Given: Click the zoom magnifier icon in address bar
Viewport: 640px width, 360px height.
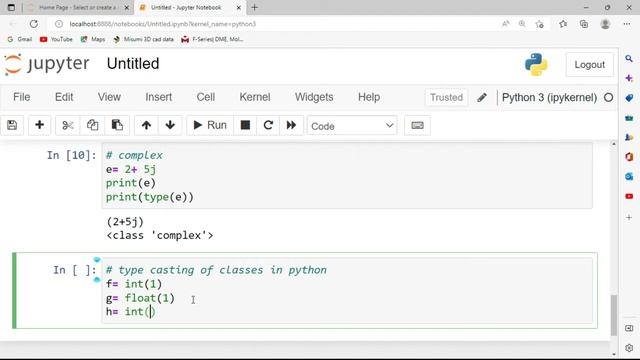Looking at the screenshot, I should [522, 24].
